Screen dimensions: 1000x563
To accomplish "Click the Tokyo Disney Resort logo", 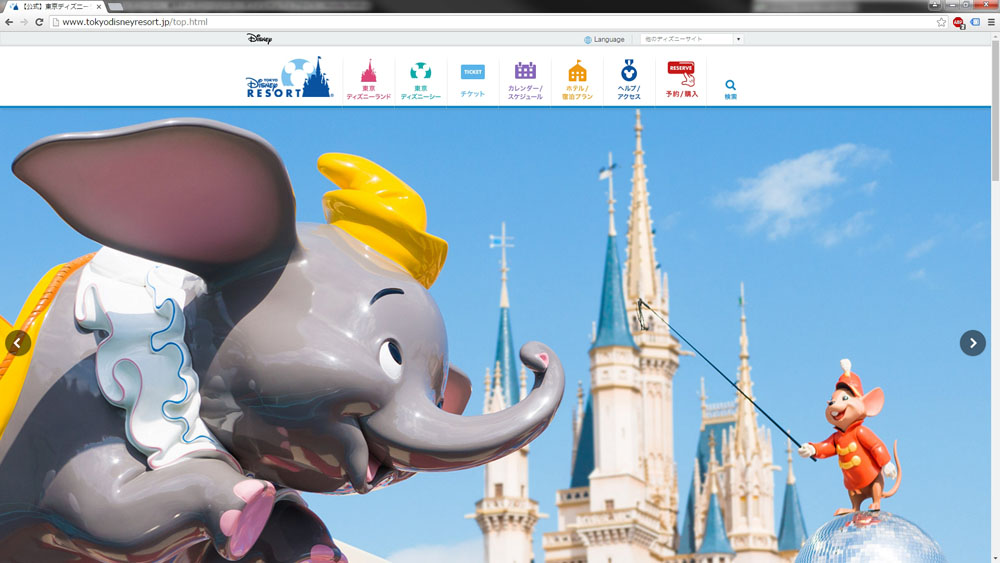I will [289, 78].
